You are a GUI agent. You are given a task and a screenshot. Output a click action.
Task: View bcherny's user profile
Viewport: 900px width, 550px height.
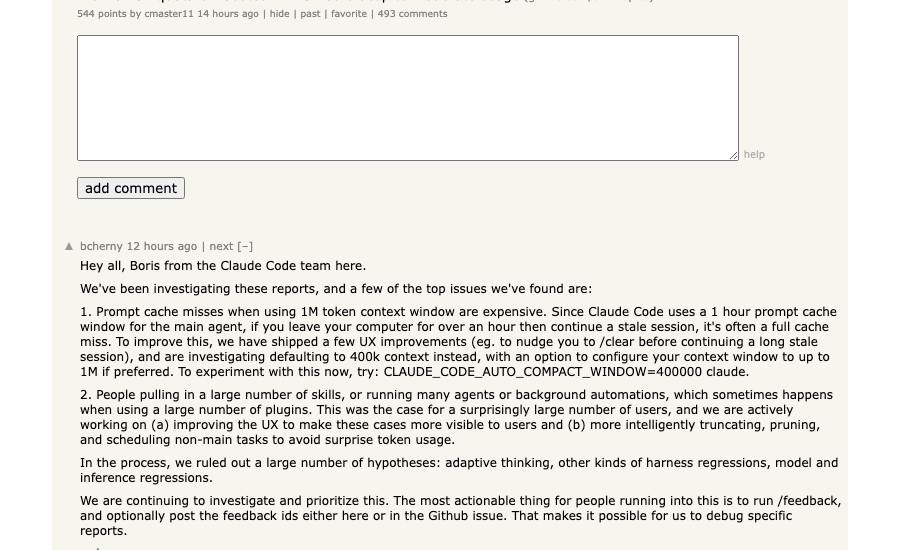coord(101,246)
